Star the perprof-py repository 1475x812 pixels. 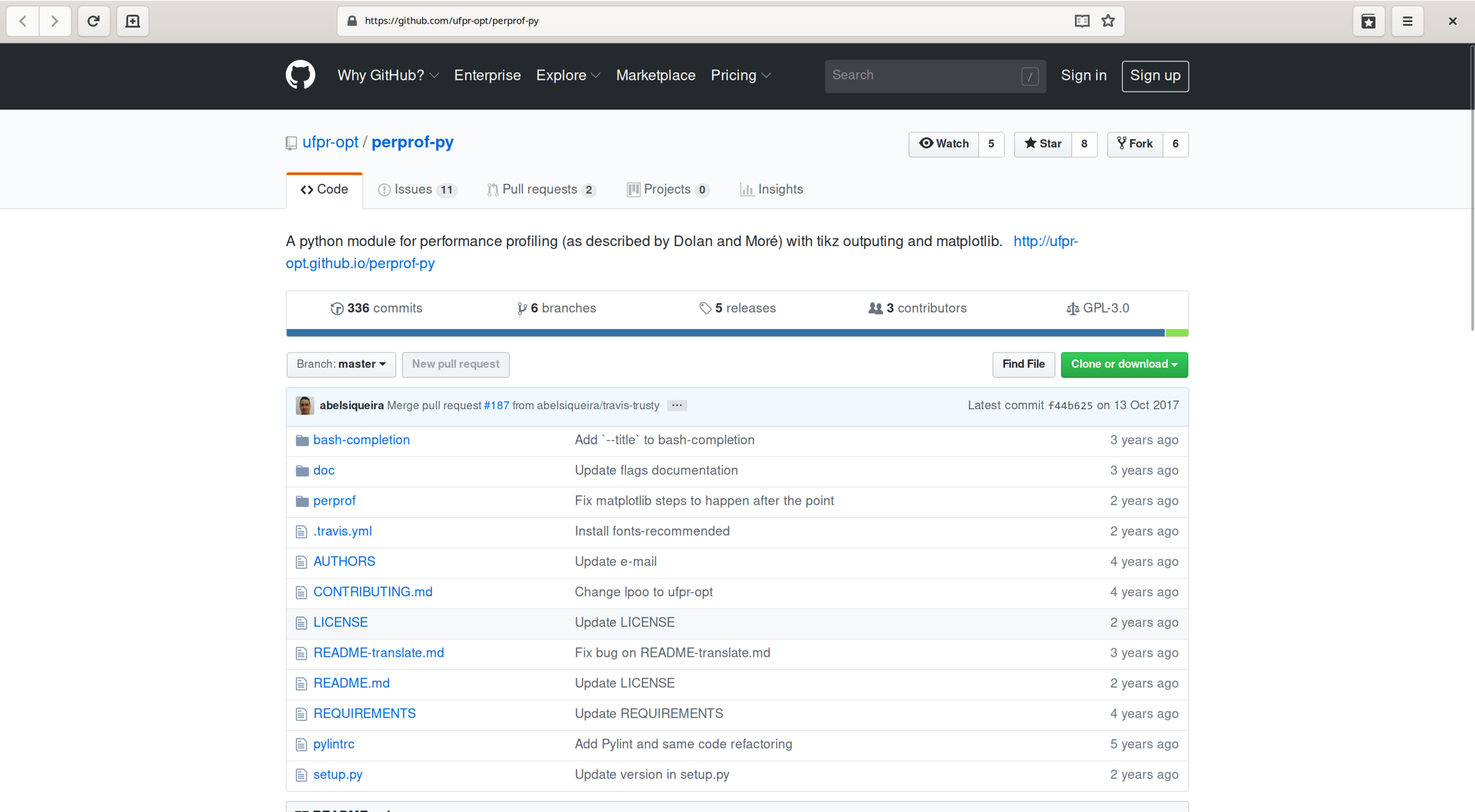click(1043, 144)
